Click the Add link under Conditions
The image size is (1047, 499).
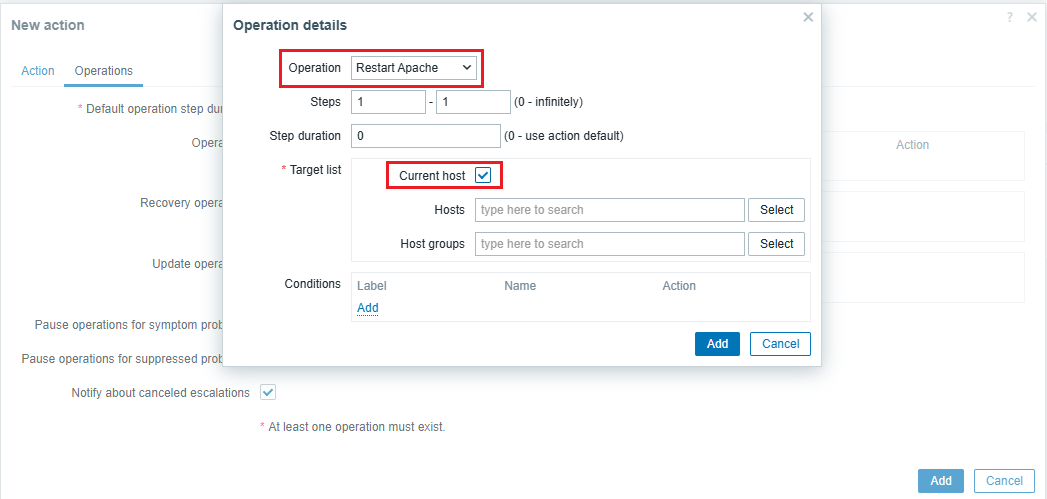[368, 308]
